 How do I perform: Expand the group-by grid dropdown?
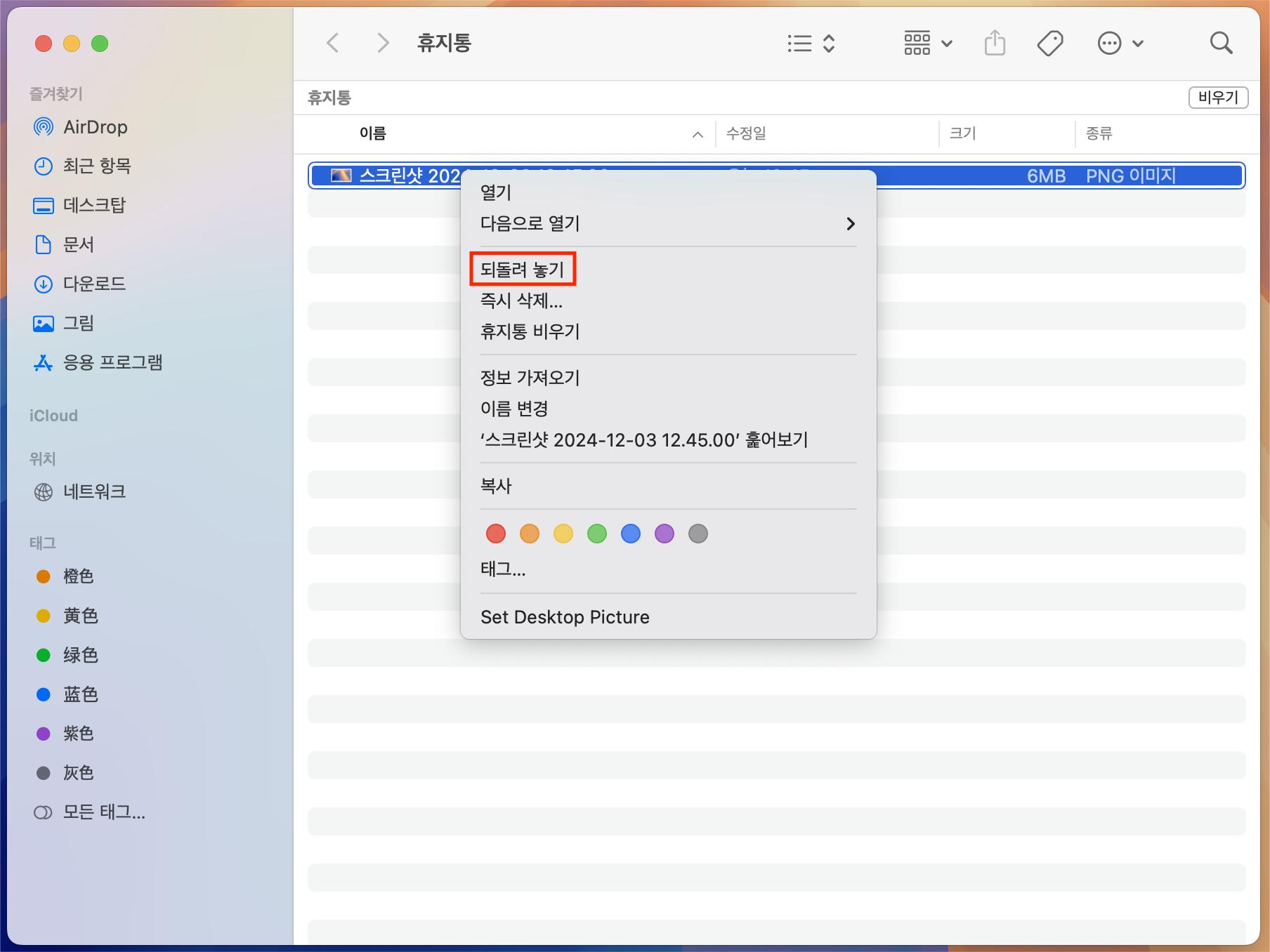pos(927,44)
